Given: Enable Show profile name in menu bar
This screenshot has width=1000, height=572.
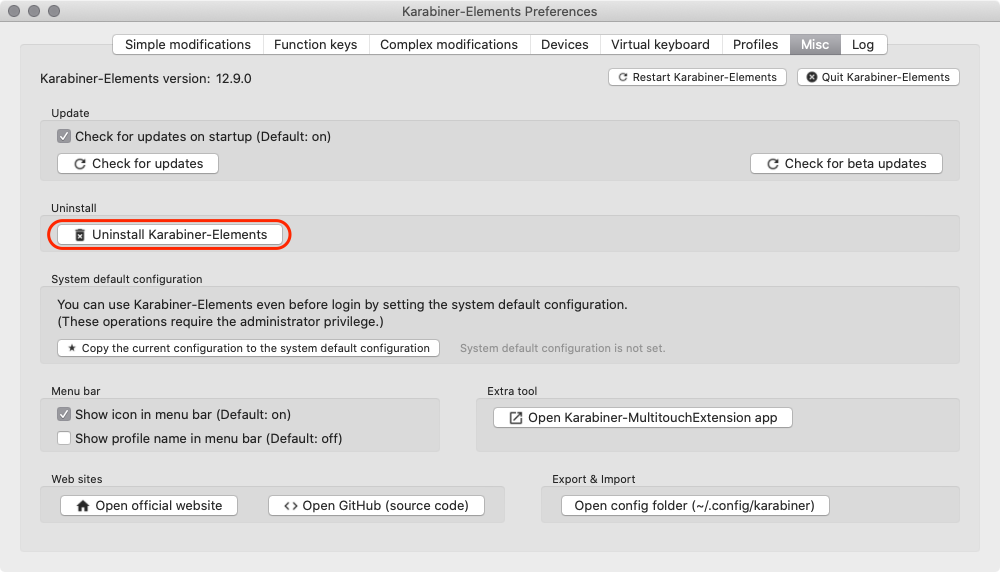Looking at the screenshot, I should click(x=64, y=439).
